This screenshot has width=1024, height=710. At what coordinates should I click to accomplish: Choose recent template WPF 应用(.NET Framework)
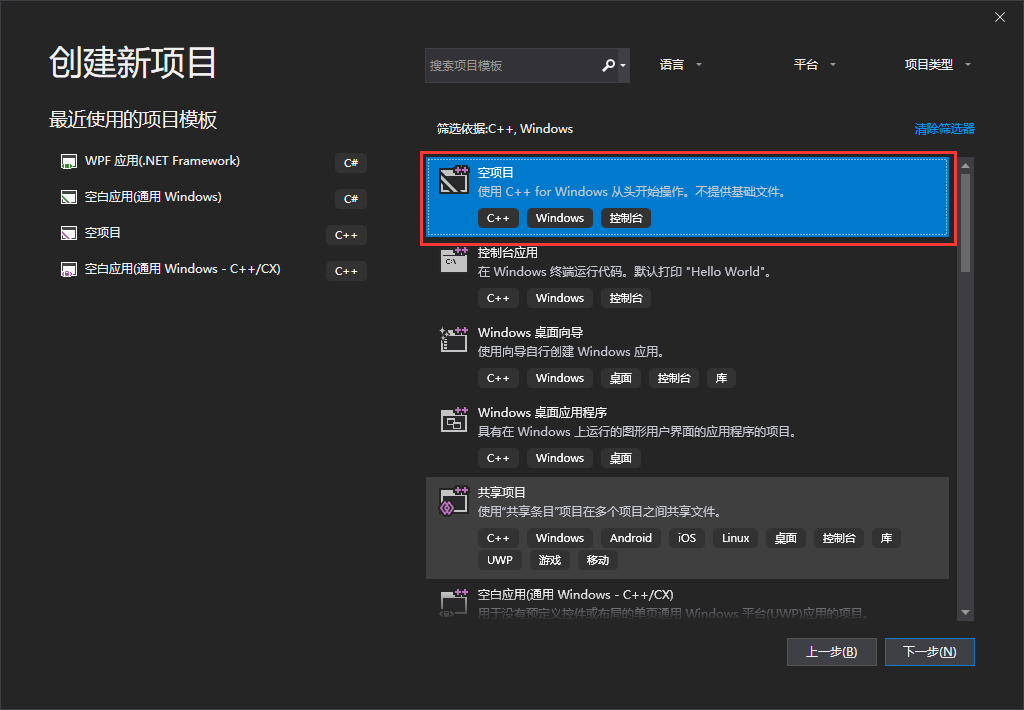pos(214,161)
